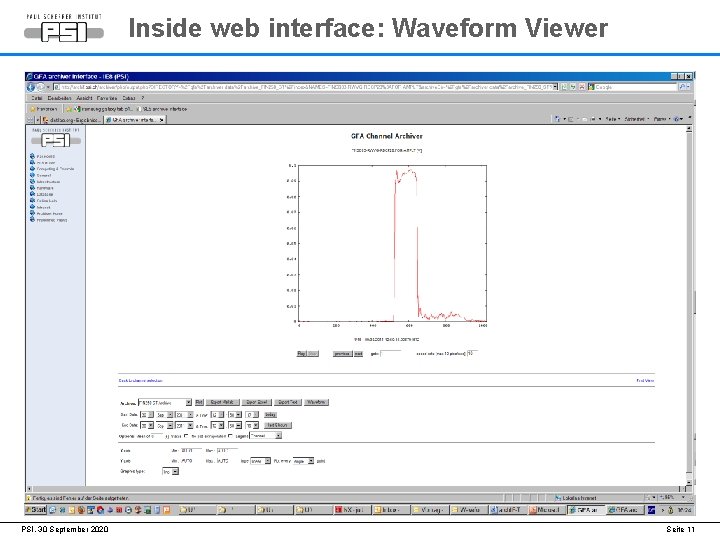Open the Legend dropdown
Screen dimensions: 720x540
(265, 436)
